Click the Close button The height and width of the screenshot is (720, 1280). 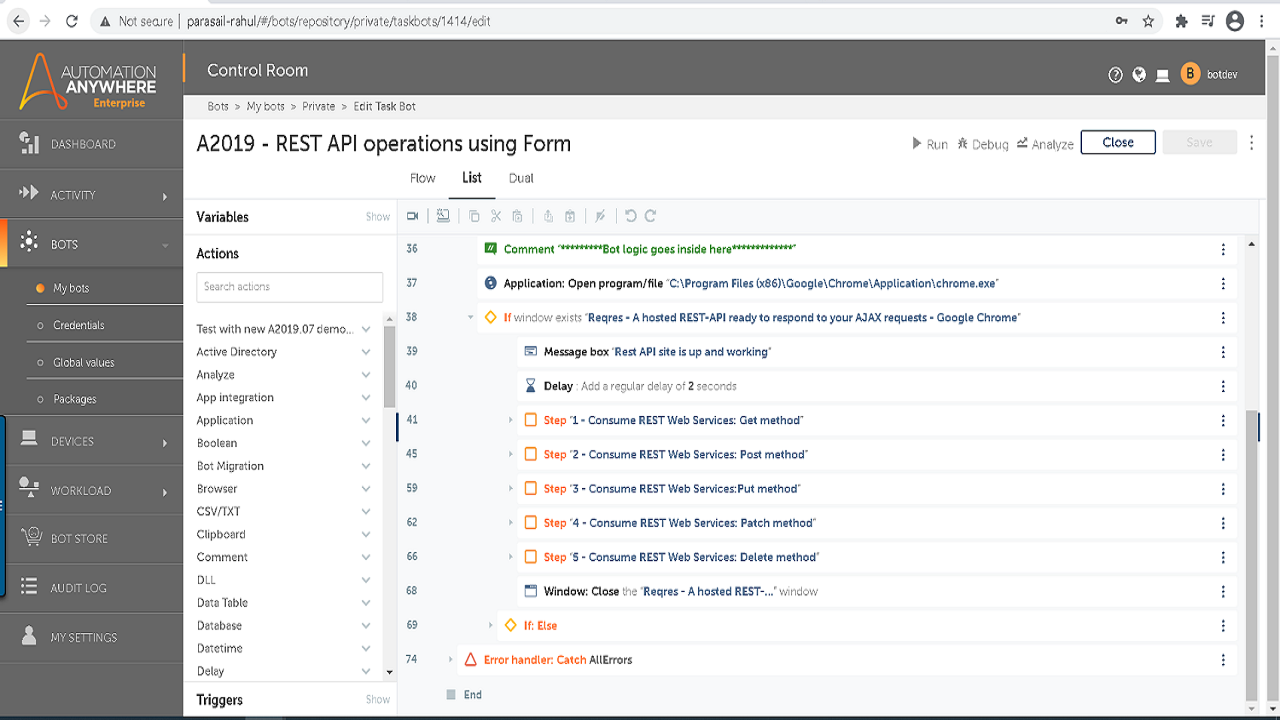[1117, 143]
